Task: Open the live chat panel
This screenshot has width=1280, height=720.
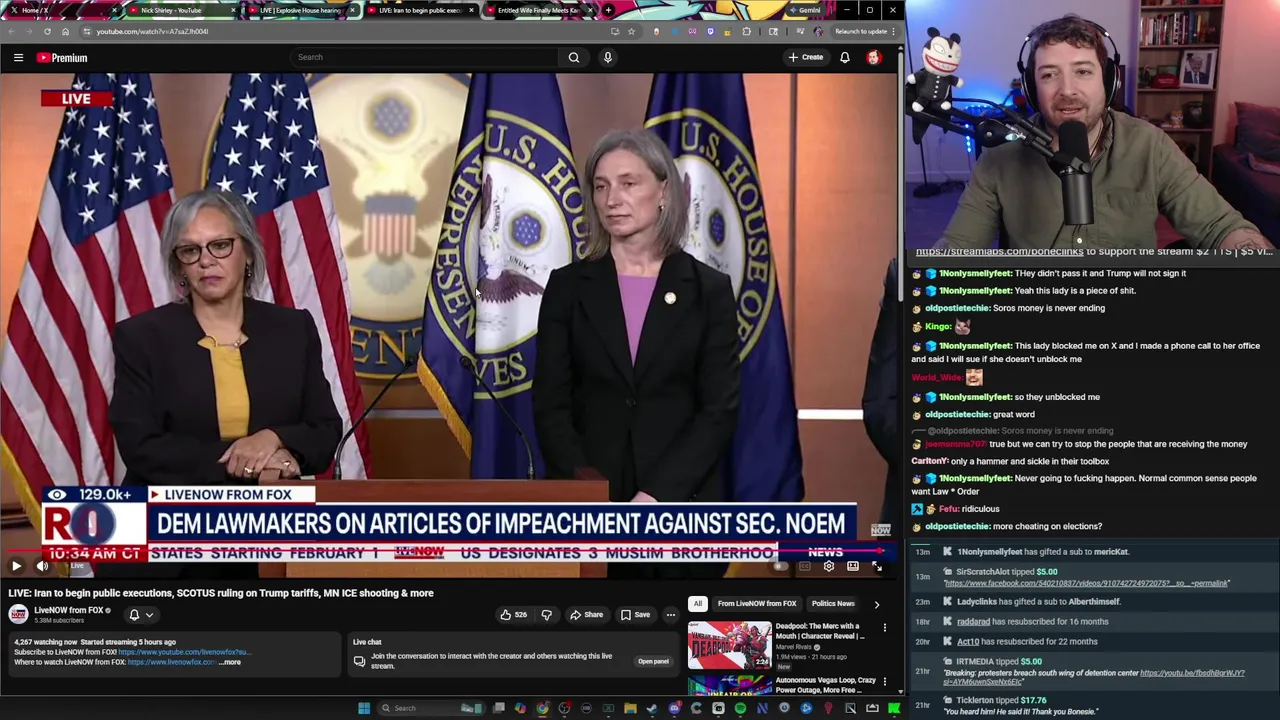Action: coord(653,661)
